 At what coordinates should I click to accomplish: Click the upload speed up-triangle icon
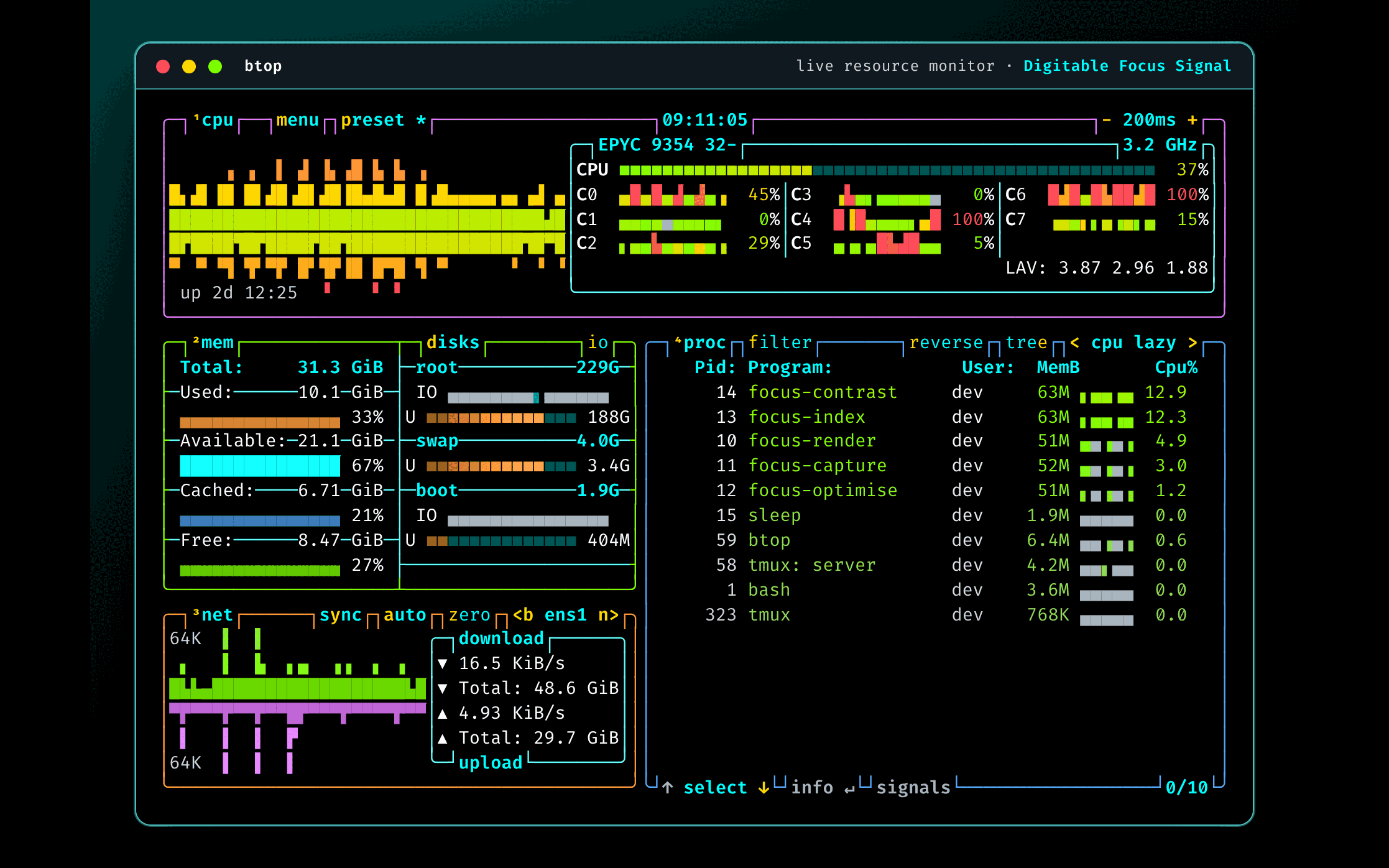[x=443, y=713]
